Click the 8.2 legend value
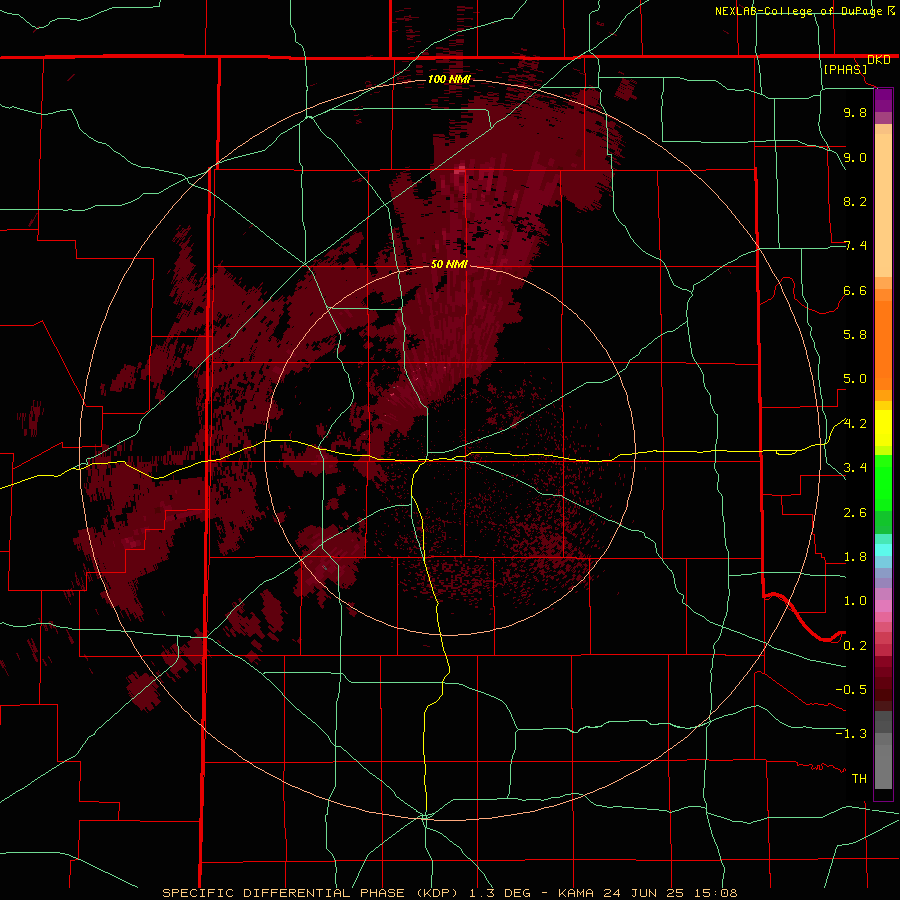The width and height of the screenshot is (900, 900). (855, 201)
